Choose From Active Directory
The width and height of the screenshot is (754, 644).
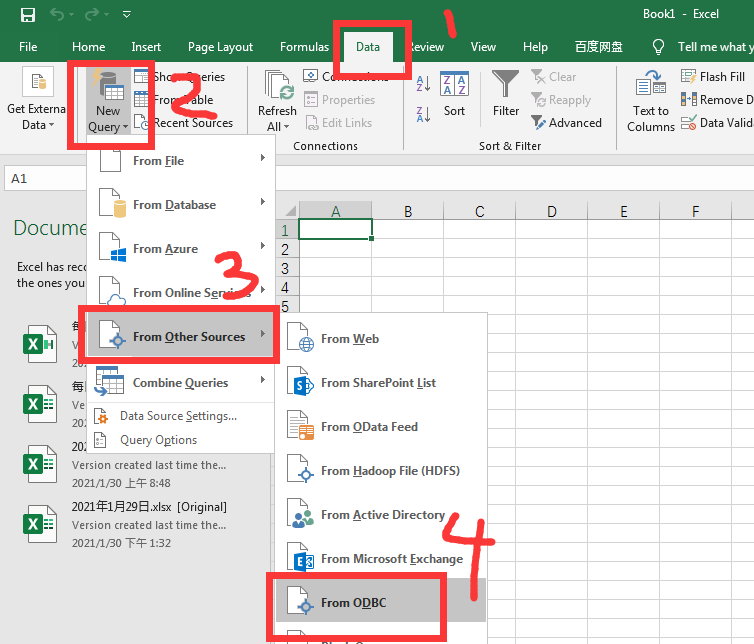[x=381, y=515]
